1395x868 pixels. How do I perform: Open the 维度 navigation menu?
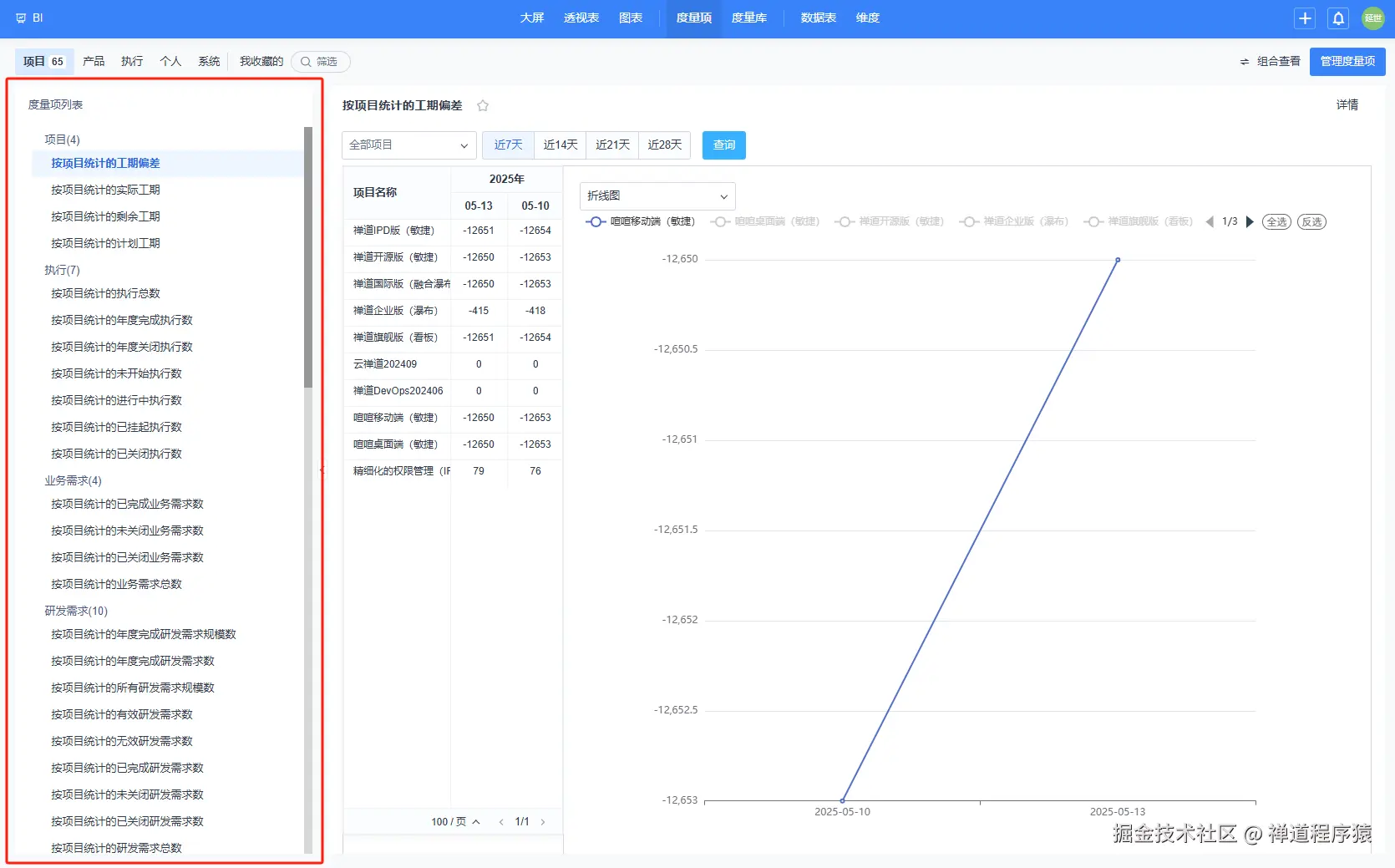point(868,18)
